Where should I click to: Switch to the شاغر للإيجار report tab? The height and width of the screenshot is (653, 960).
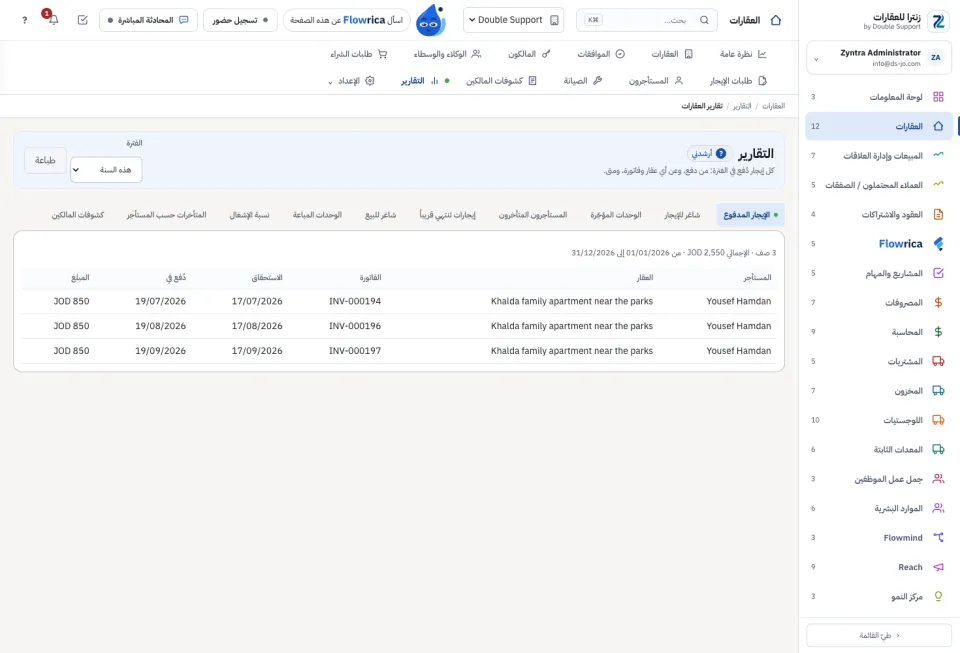click(682, 215)
